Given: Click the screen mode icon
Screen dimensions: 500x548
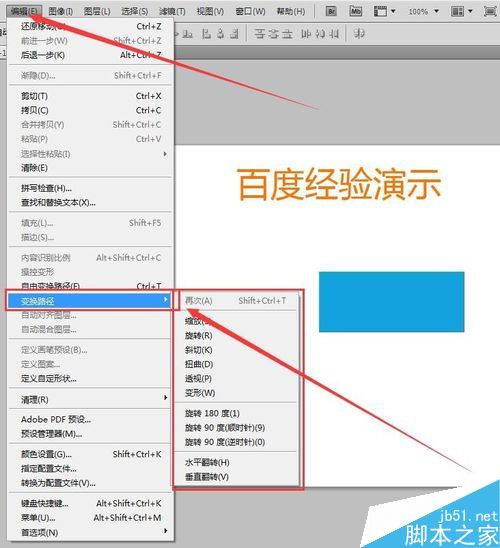Looking at the screenshot, I should [490, 11].
